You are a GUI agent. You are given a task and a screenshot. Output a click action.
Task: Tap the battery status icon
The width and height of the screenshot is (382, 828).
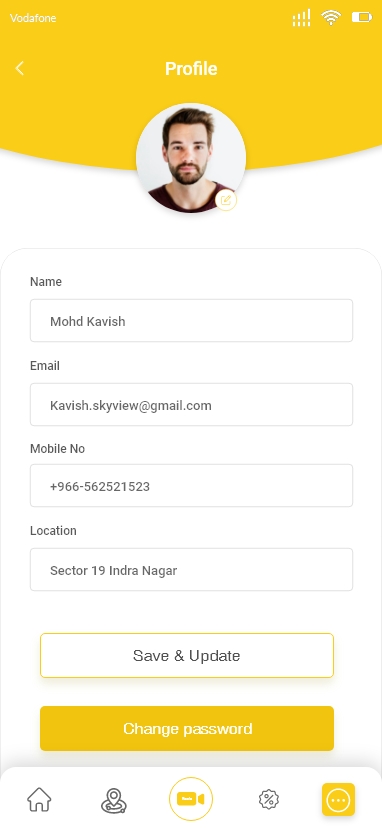pos(362,17)
